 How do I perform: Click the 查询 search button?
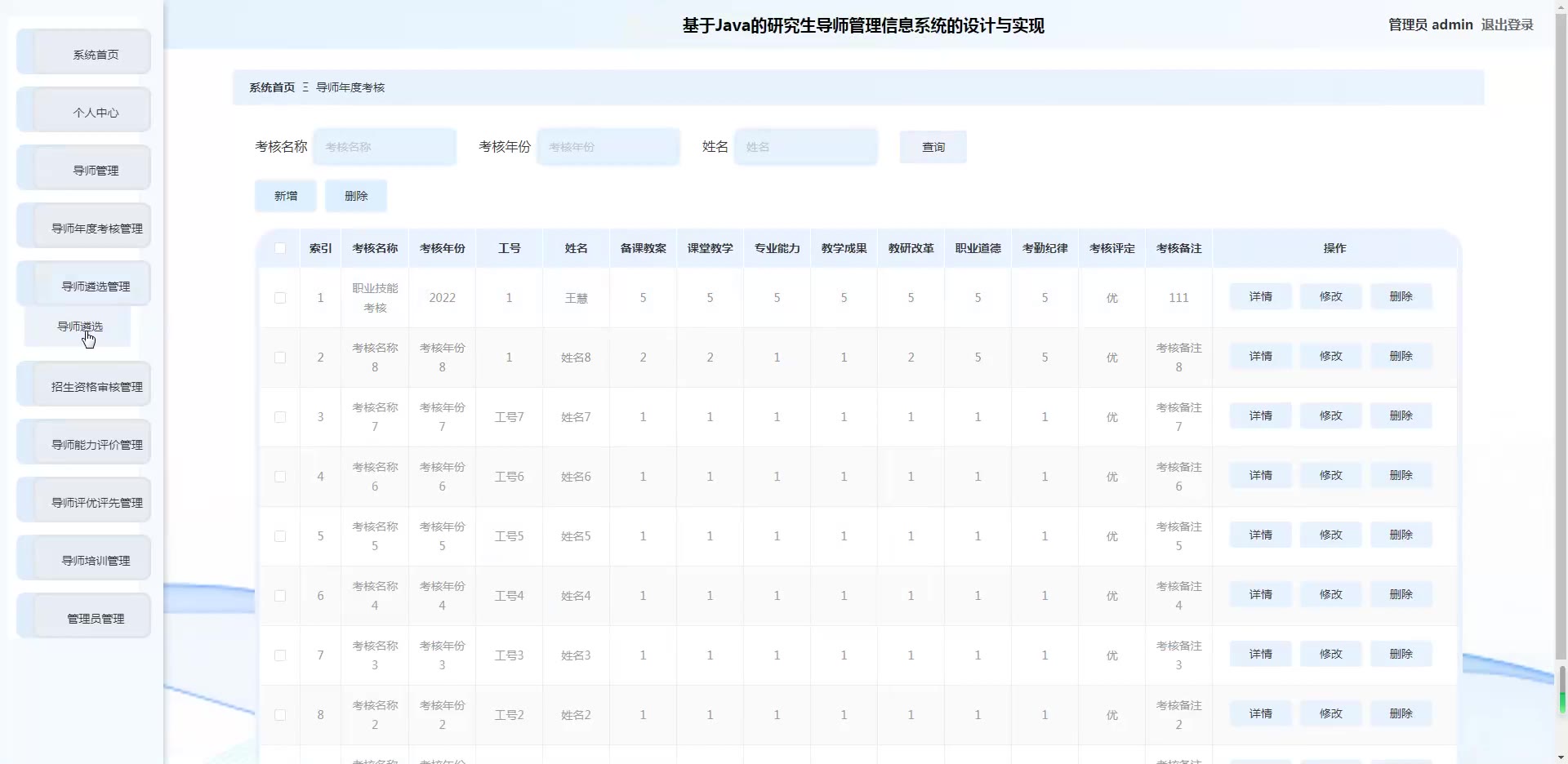(933, 147)
